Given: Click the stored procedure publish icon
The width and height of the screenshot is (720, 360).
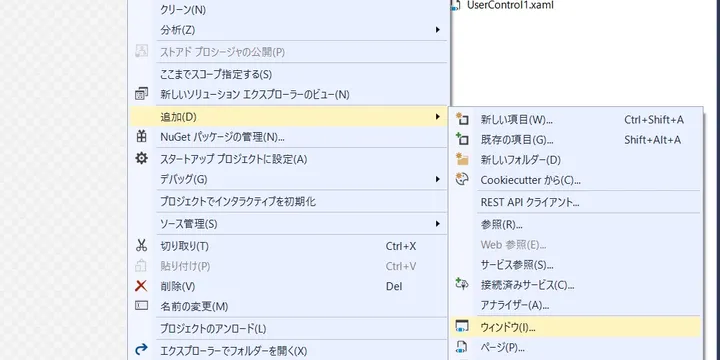Looking at the screenshot, I should click(x=141, y=51).
